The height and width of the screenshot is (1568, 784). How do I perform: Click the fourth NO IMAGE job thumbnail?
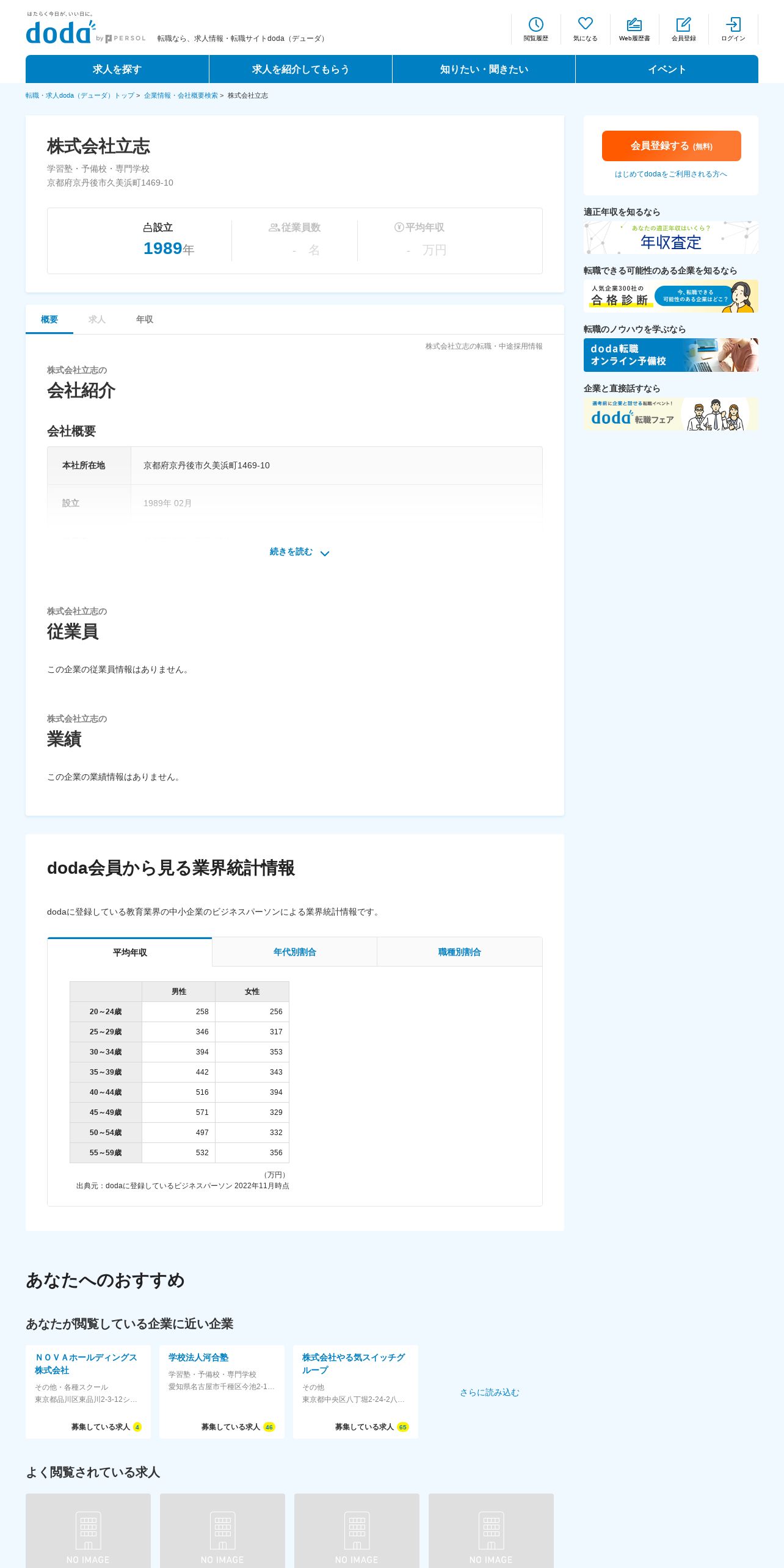click(491, 1531)
